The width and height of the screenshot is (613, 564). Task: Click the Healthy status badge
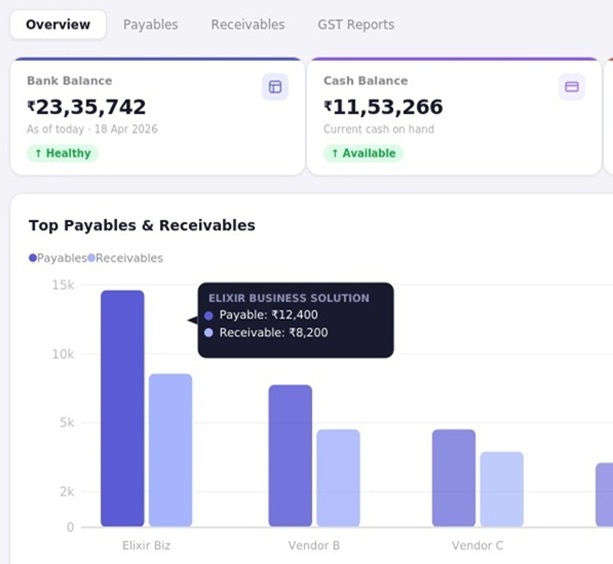[63, 153]
